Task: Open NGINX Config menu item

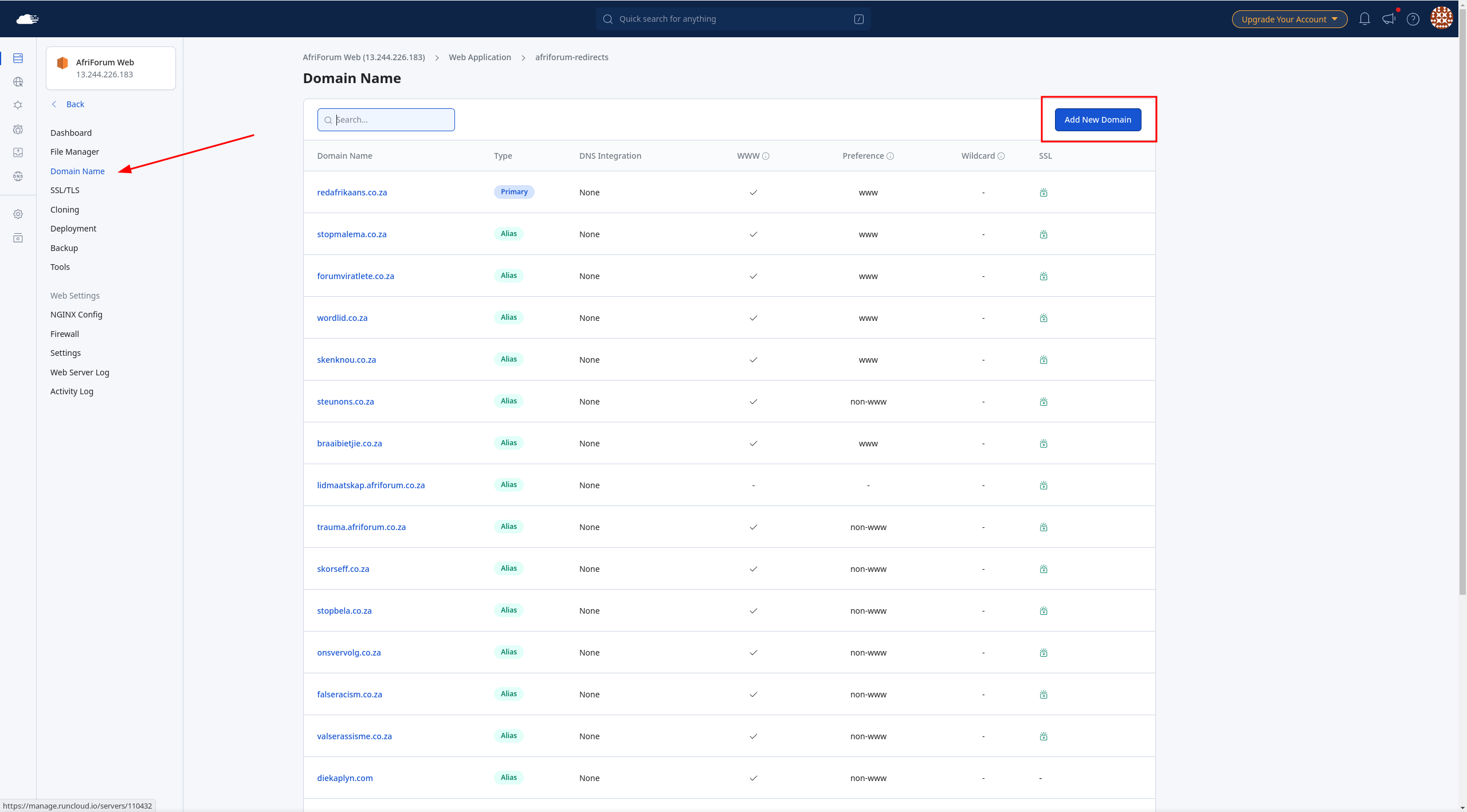Action: click(x=76, y=315)
